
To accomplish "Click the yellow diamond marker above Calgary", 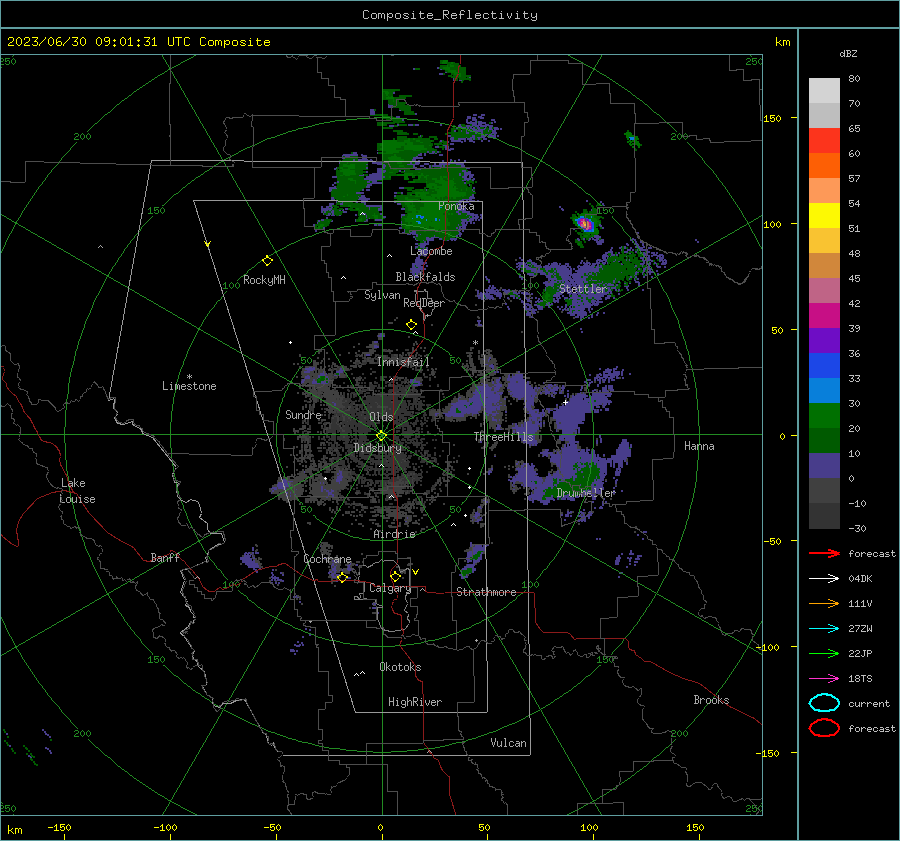I will [x=395, y=576].
